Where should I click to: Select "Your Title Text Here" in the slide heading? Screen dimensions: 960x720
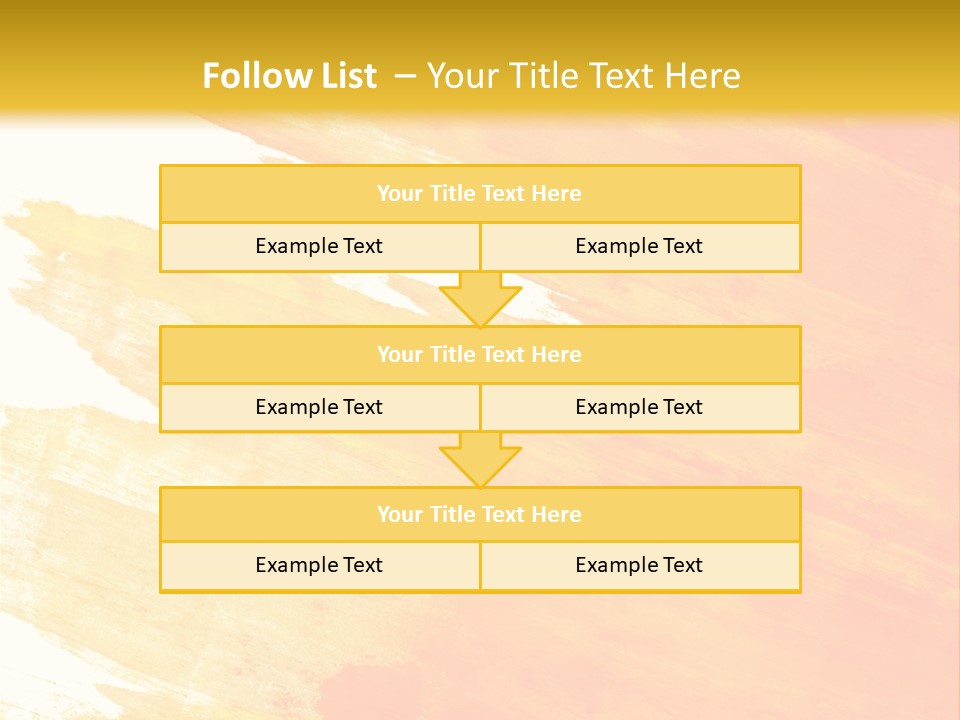584,76
